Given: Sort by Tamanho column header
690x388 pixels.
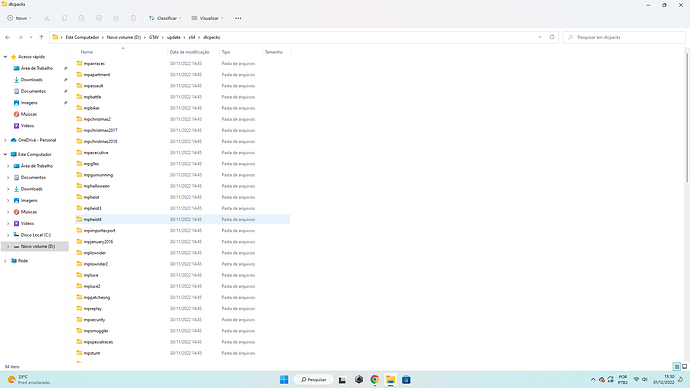Looking at the screenshot, I should coord(273,52).
